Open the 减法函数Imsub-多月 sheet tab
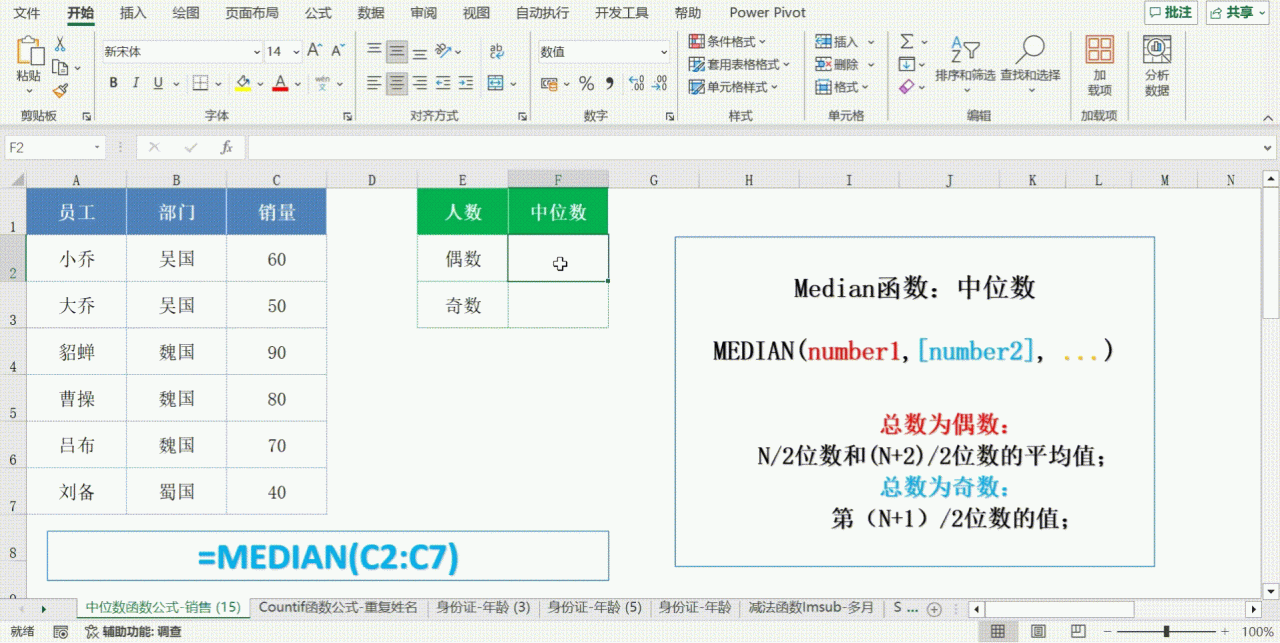Viewport: 1280px width, 643px height. (x=811, y=607)
